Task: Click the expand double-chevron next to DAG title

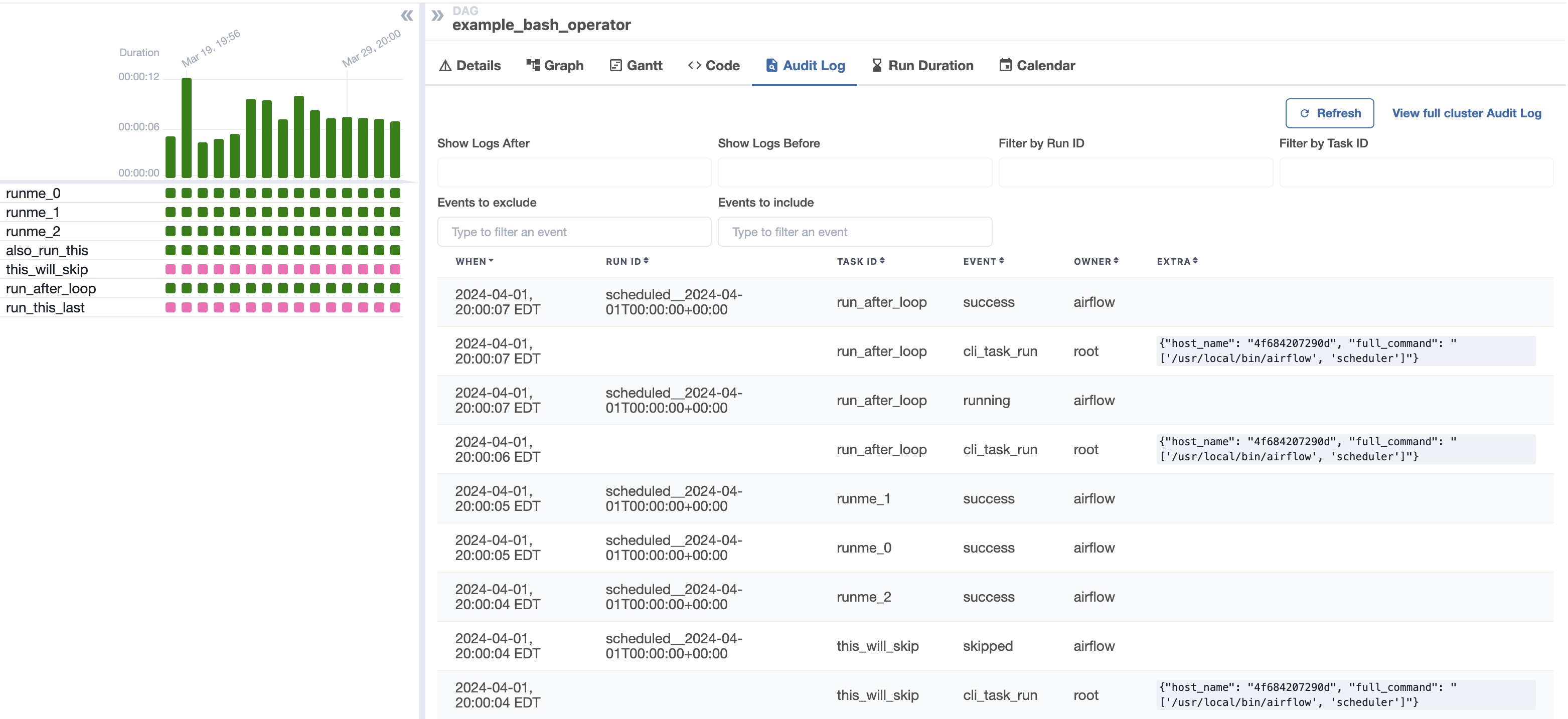Action: (437, 16)
